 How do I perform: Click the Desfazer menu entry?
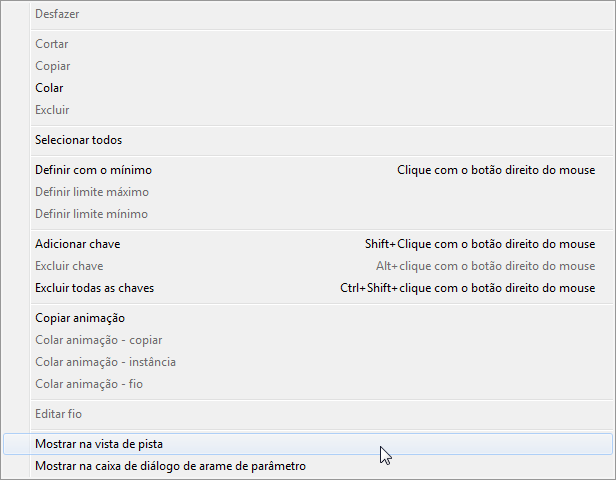(x=57, y=14)
